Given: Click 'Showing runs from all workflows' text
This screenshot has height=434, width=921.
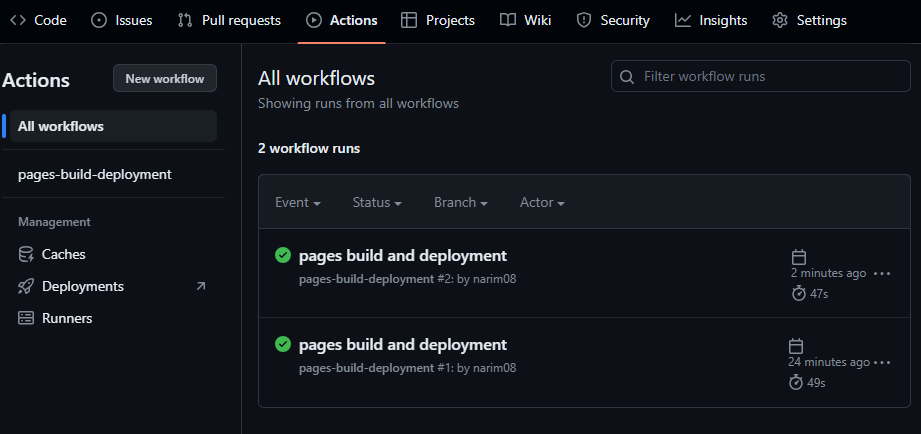Looking at the screenshot, I should point(358,104).
